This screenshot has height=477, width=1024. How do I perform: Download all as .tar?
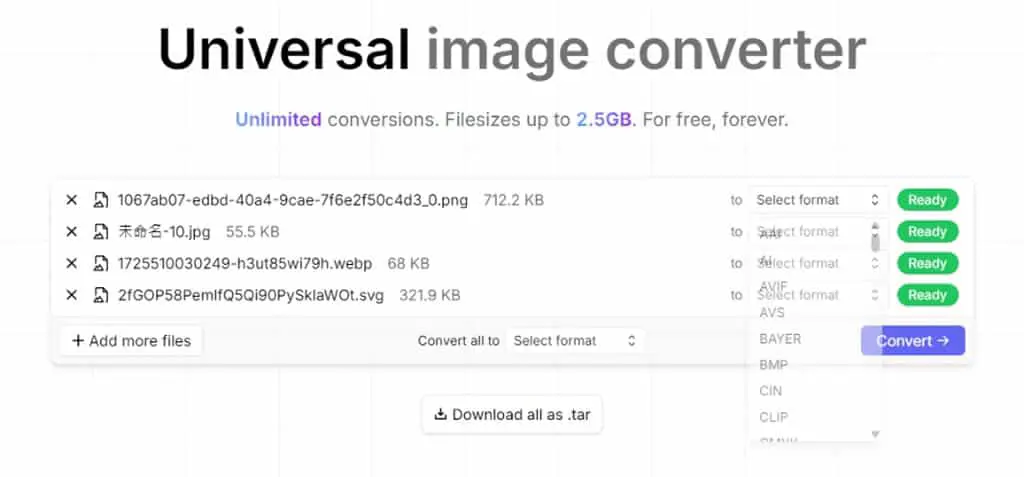point(512,414)
